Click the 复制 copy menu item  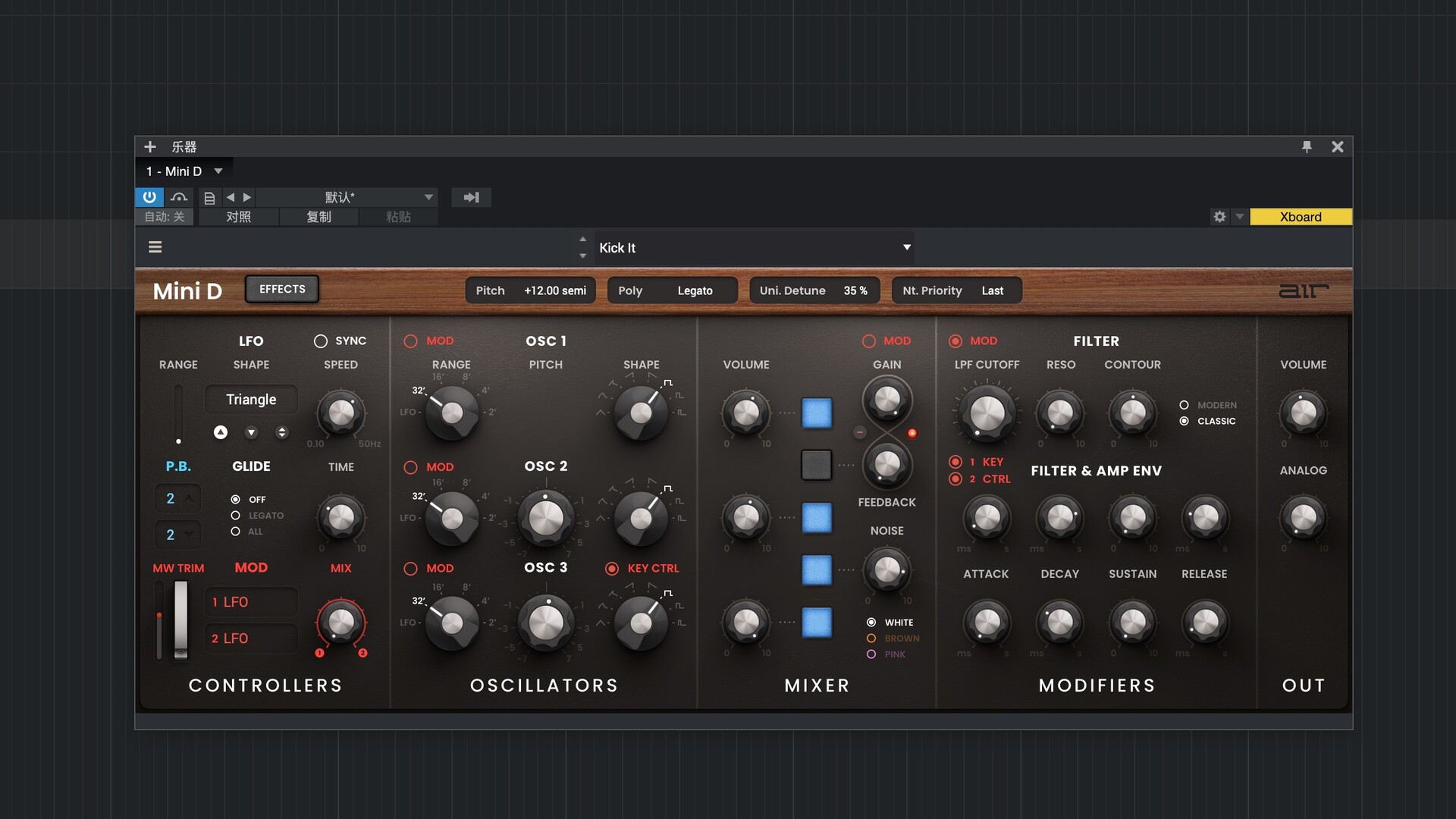(318, 217)
